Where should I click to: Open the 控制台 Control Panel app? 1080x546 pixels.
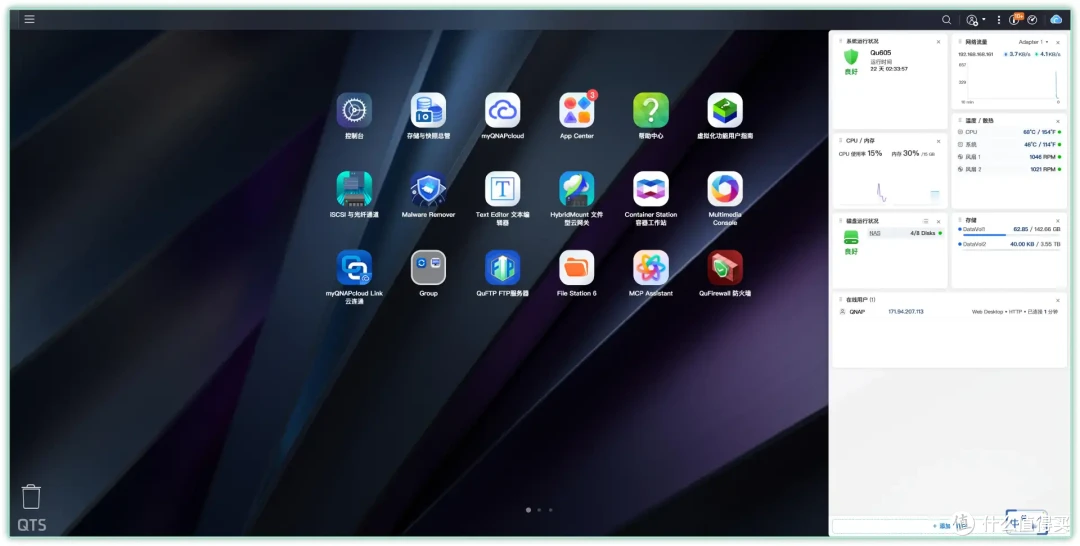354,110
